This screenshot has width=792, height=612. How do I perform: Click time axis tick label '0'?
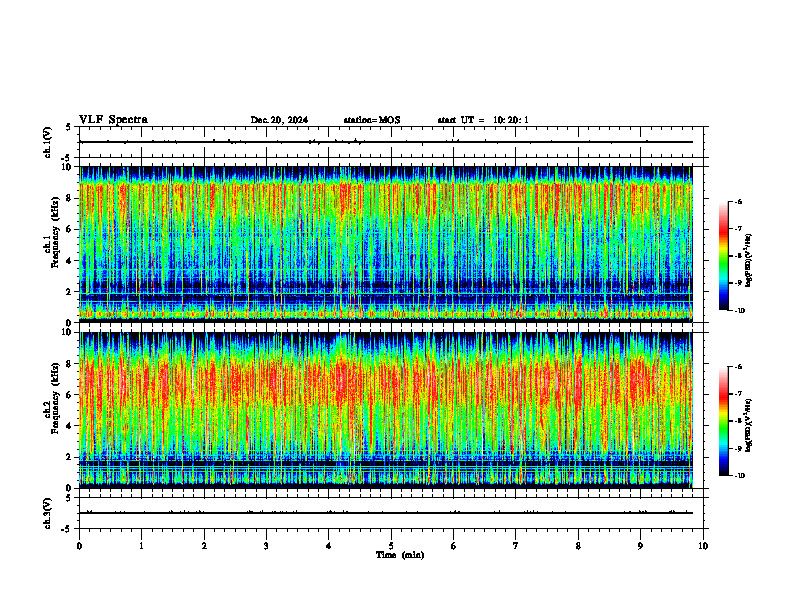(x=79, y=546)
